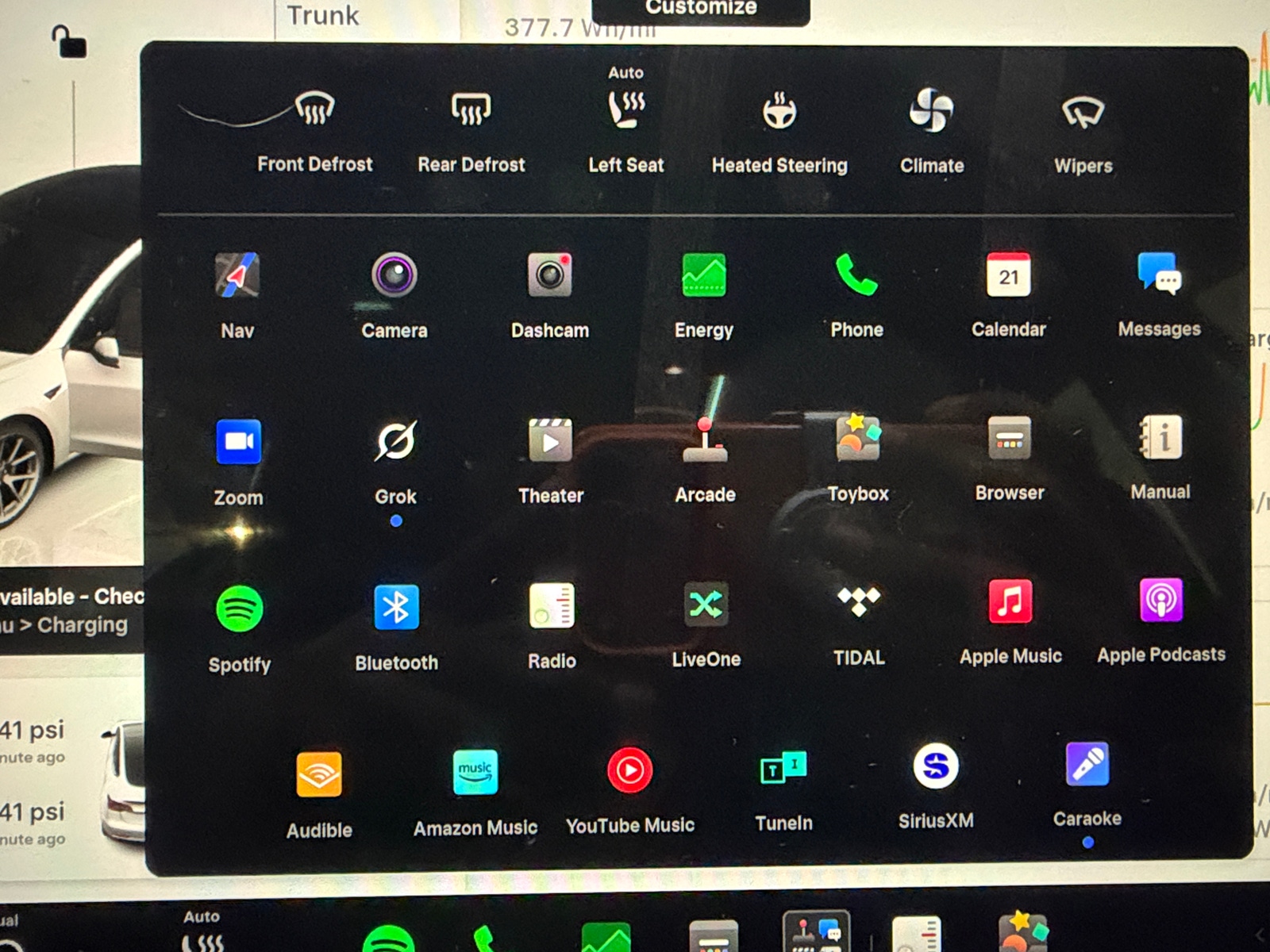This screenshot has height=952, width=1270.
Task: Toggle the Climate fan control
Action: 932,110
